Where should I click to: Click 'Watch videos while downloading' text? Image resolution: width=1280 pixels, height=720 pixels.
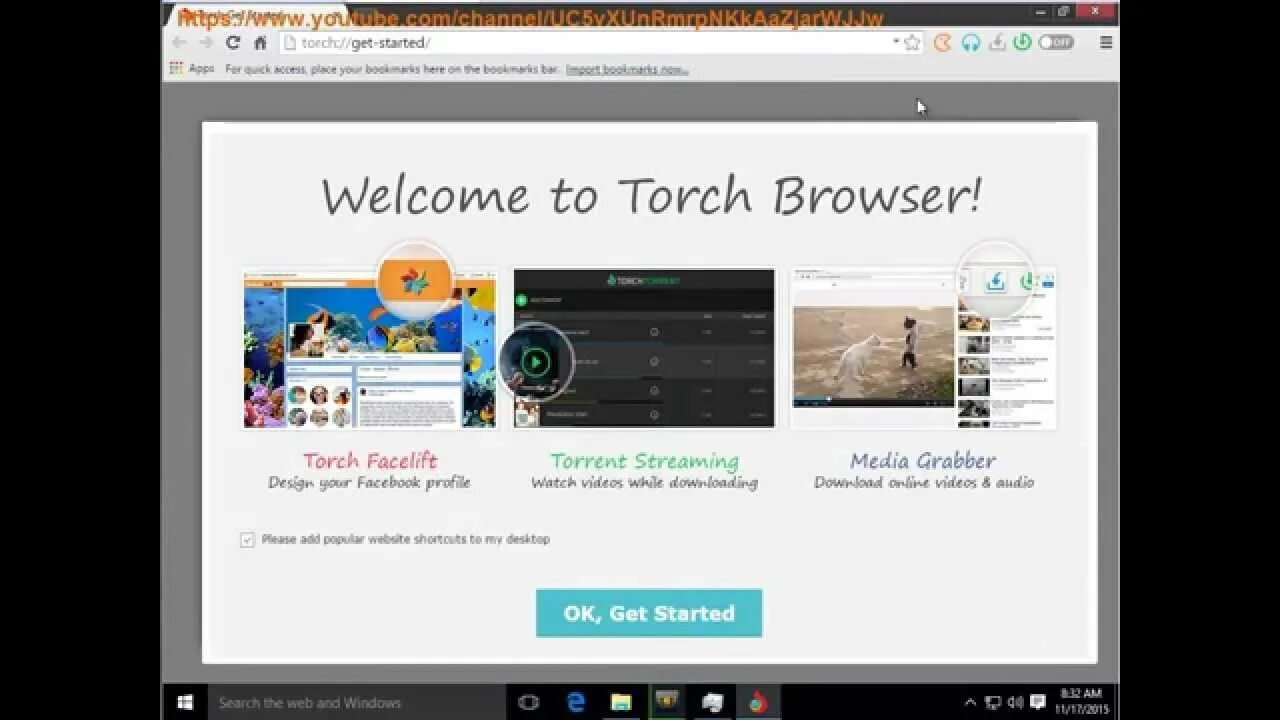pos(644,483)
